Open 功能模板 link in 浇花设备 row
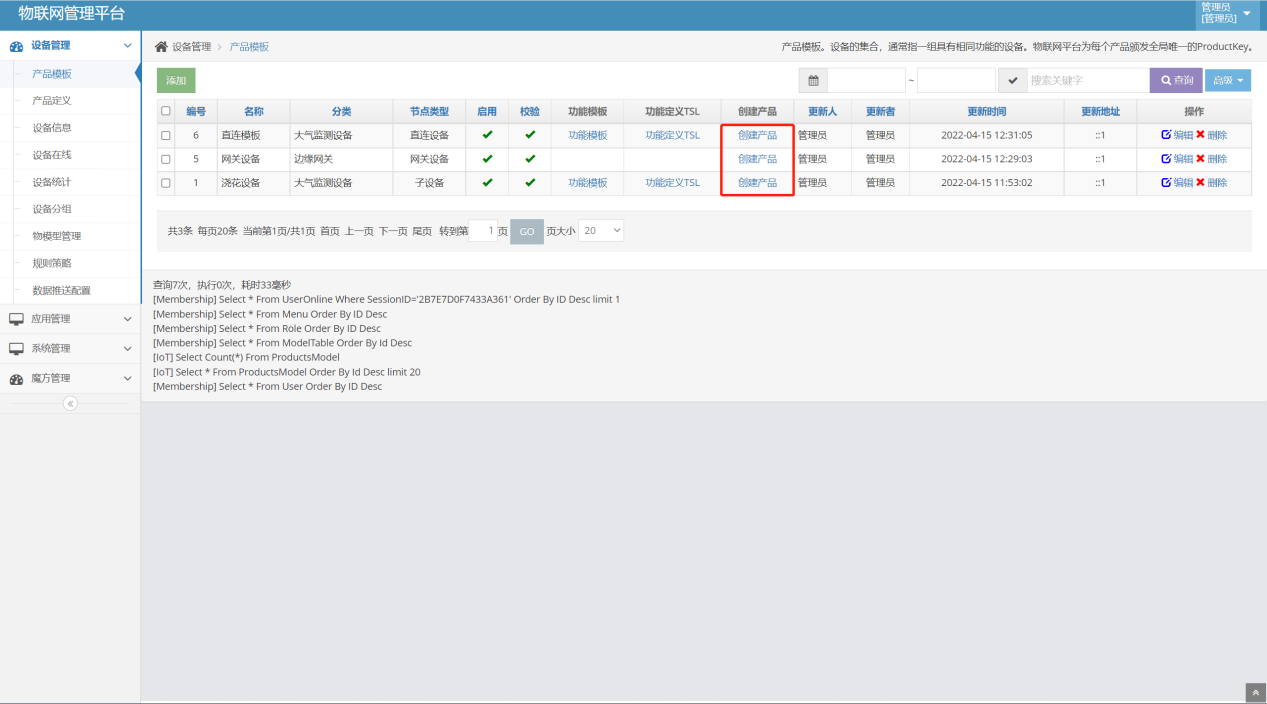Viewport: 1267px width, 704px height. pyautogui.click(x=588, y=183)
